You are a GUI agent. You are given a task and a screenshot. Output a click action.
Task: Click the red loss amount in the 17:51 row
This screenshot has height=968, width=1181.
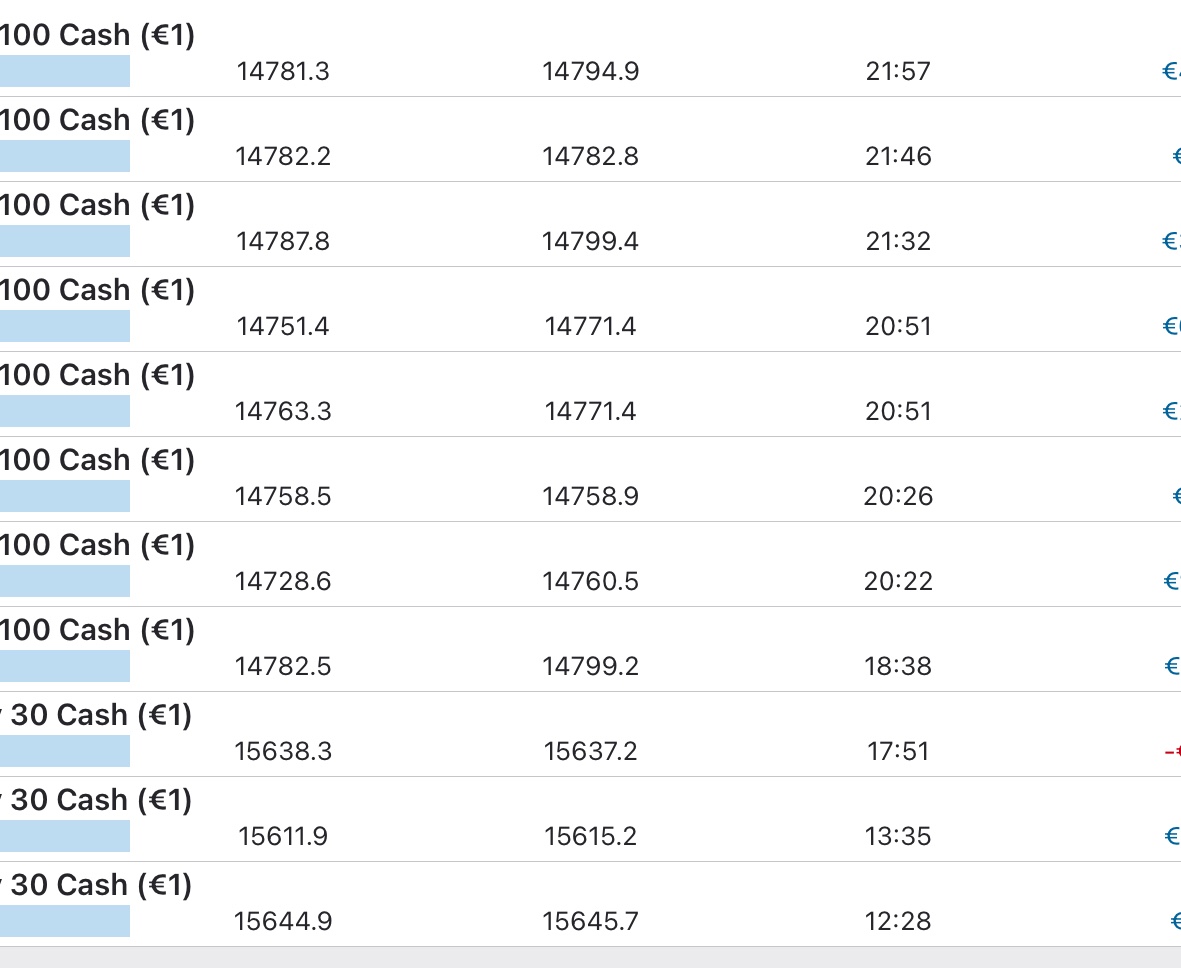[x=1172, y=752]
